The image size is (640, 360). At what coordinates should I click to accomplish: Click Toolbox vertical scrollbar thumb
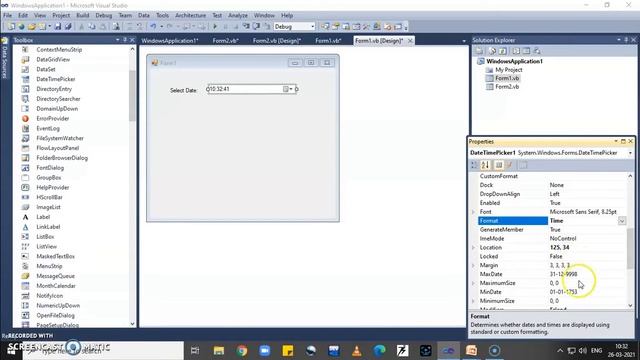132,96
